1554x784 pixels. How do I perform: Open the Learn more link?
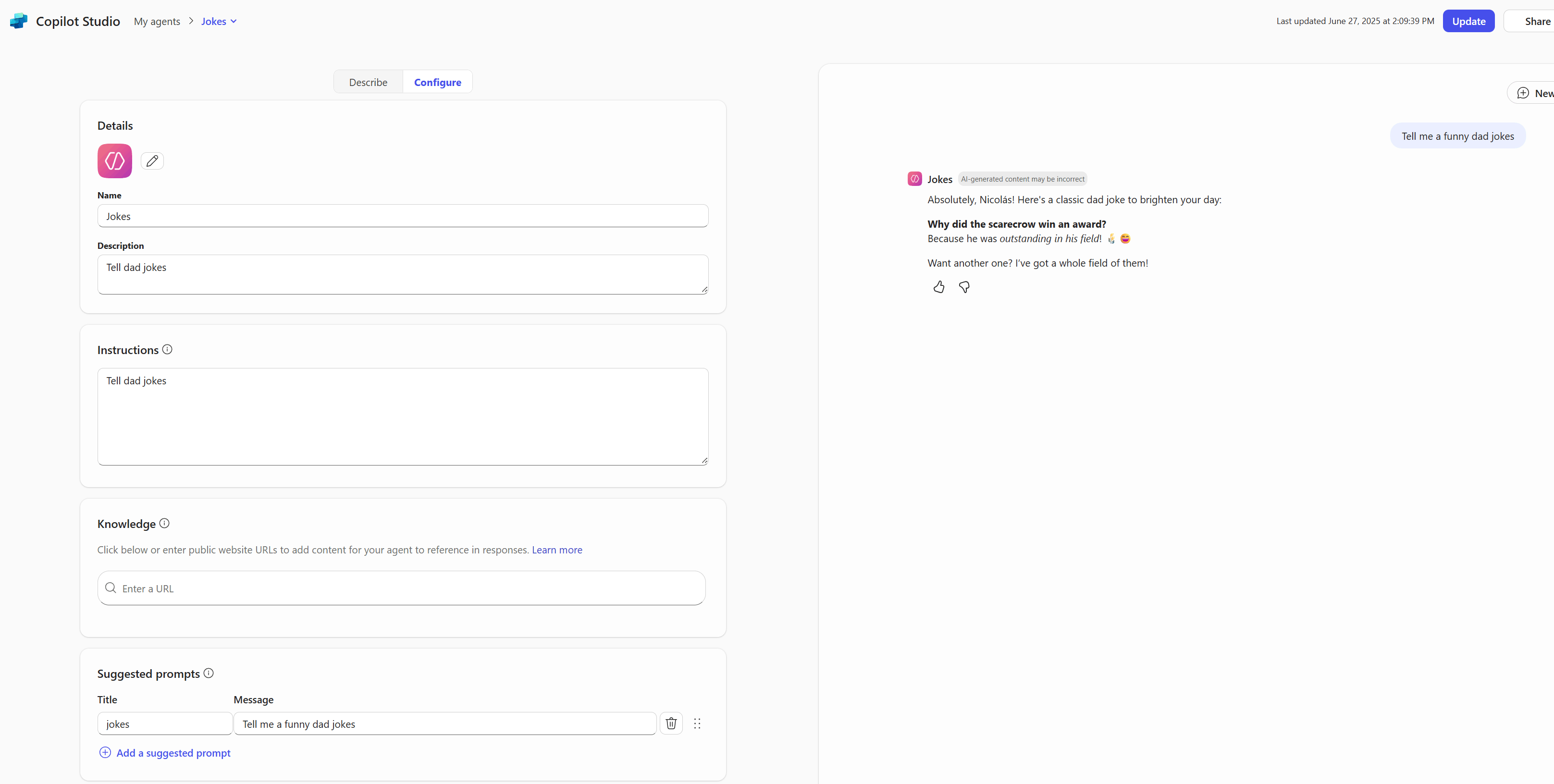click(x=557, y=550)
